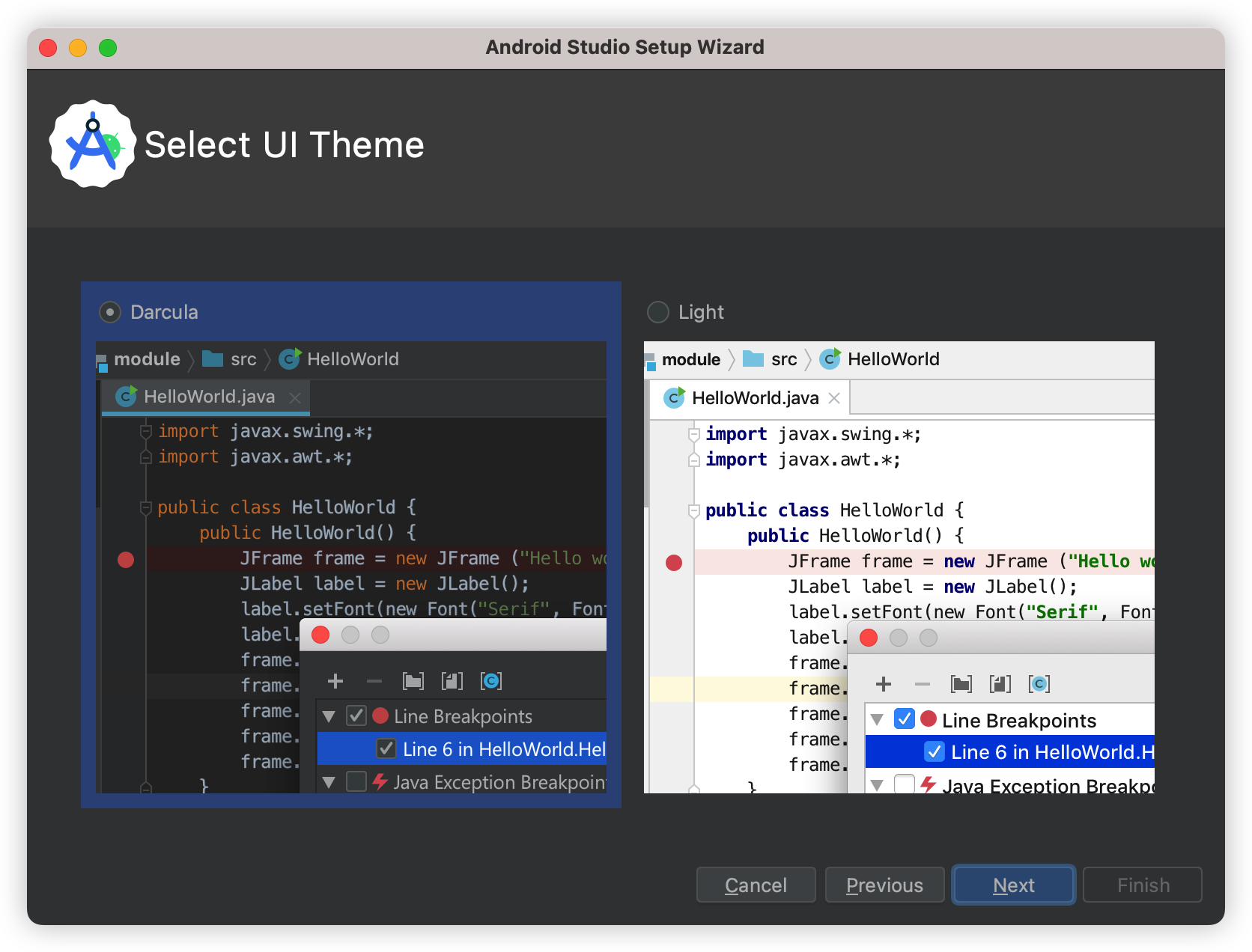Click group-by-package folder icon in Darcula preview

[413, 681]
